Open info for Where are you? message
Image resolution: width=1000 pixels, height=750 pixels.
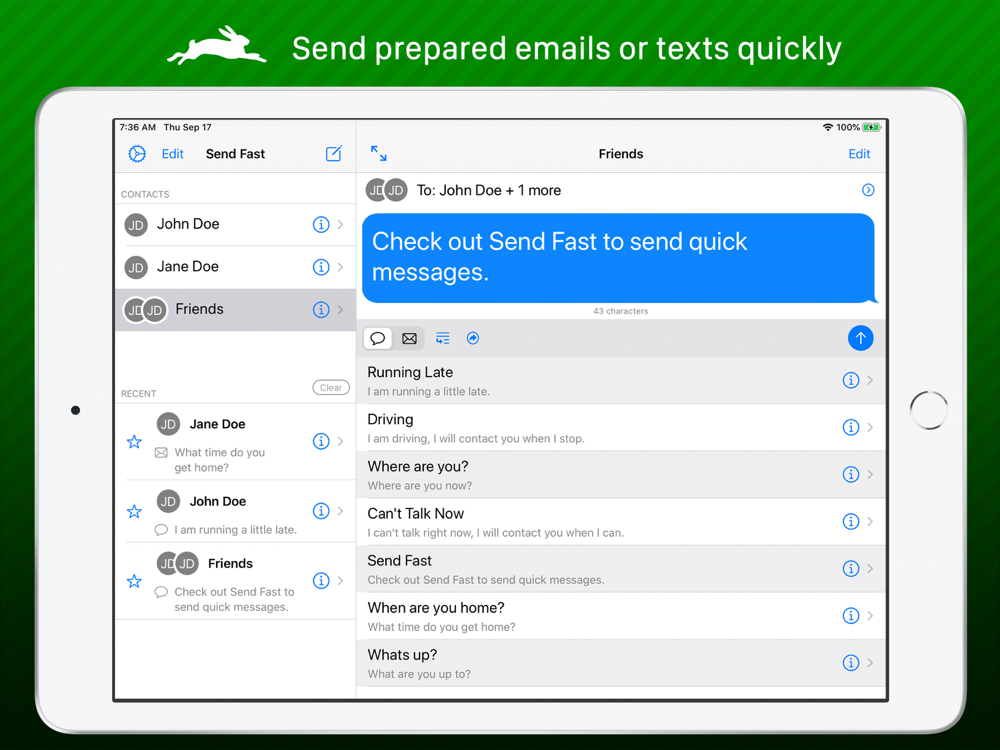click(851, 474)
